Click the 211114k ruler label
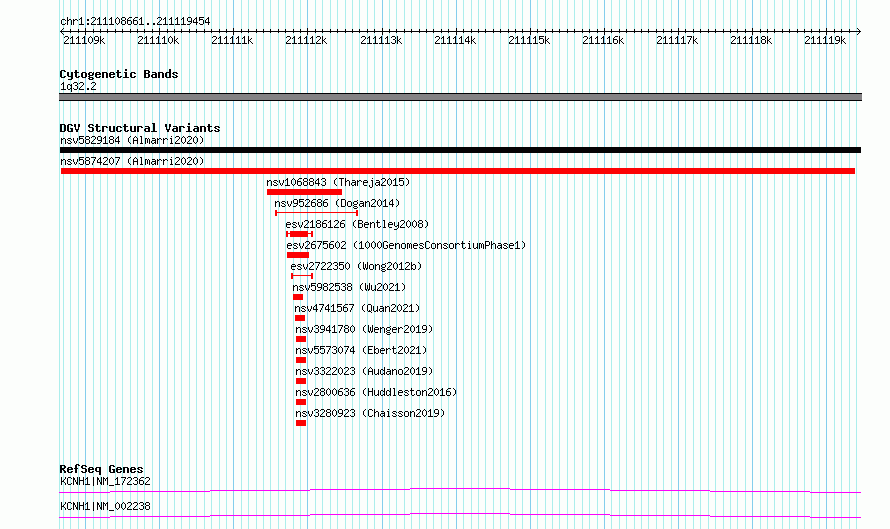This screenshot has height=529, width=890. pos(455,40)
